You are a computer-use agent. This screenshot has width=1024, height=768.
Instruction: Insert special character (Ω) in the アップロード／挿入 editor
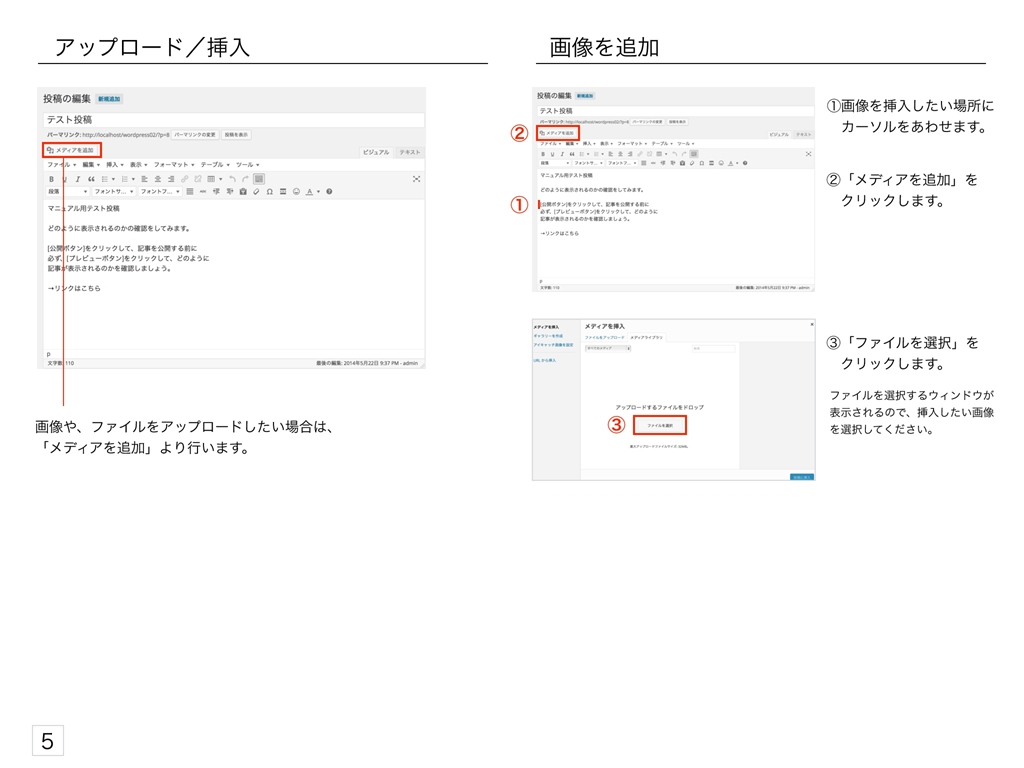click(270, 191)
